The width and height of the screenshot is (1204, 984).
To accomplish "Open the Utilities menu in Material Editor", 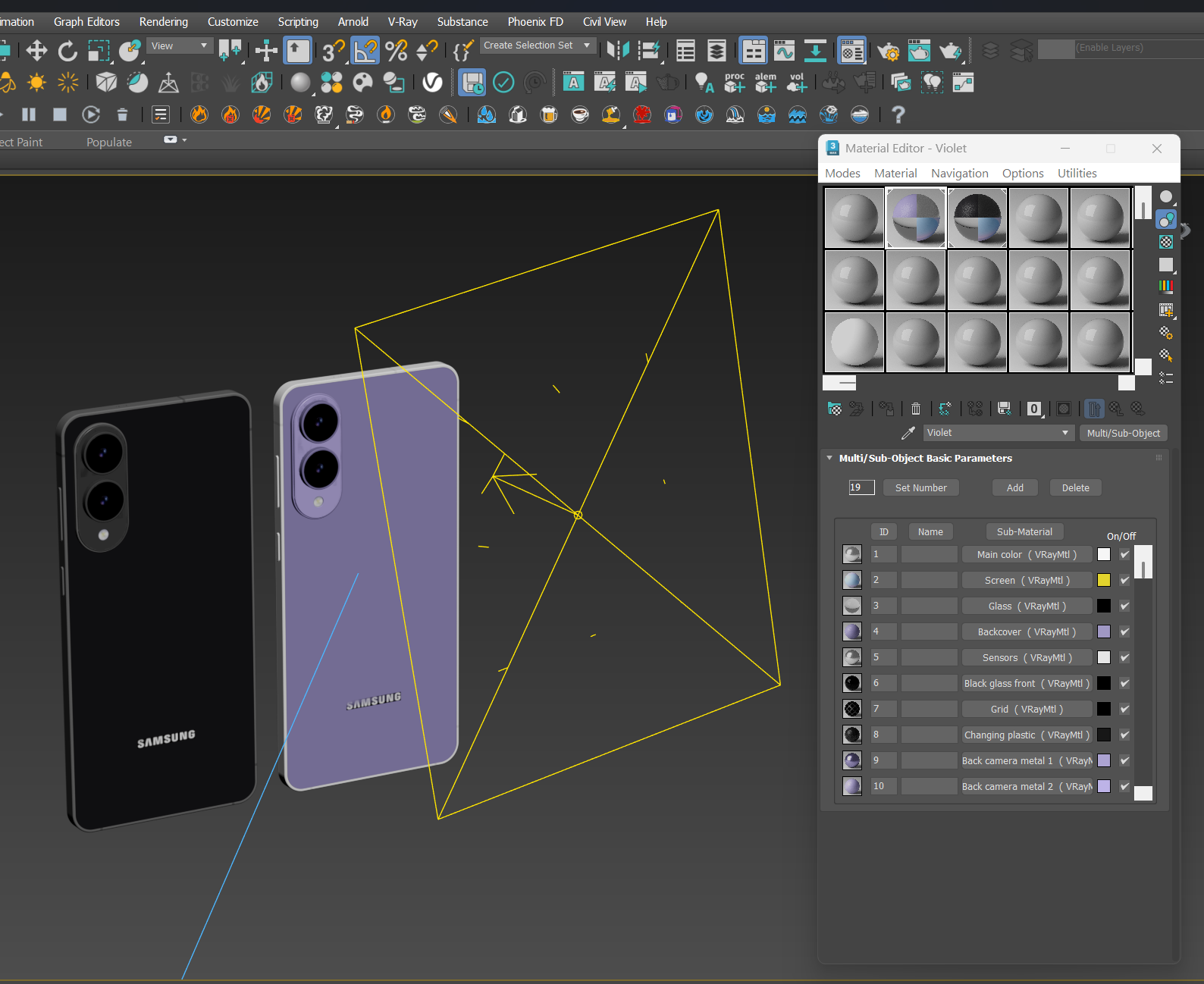I will (x=1077, y=174).
